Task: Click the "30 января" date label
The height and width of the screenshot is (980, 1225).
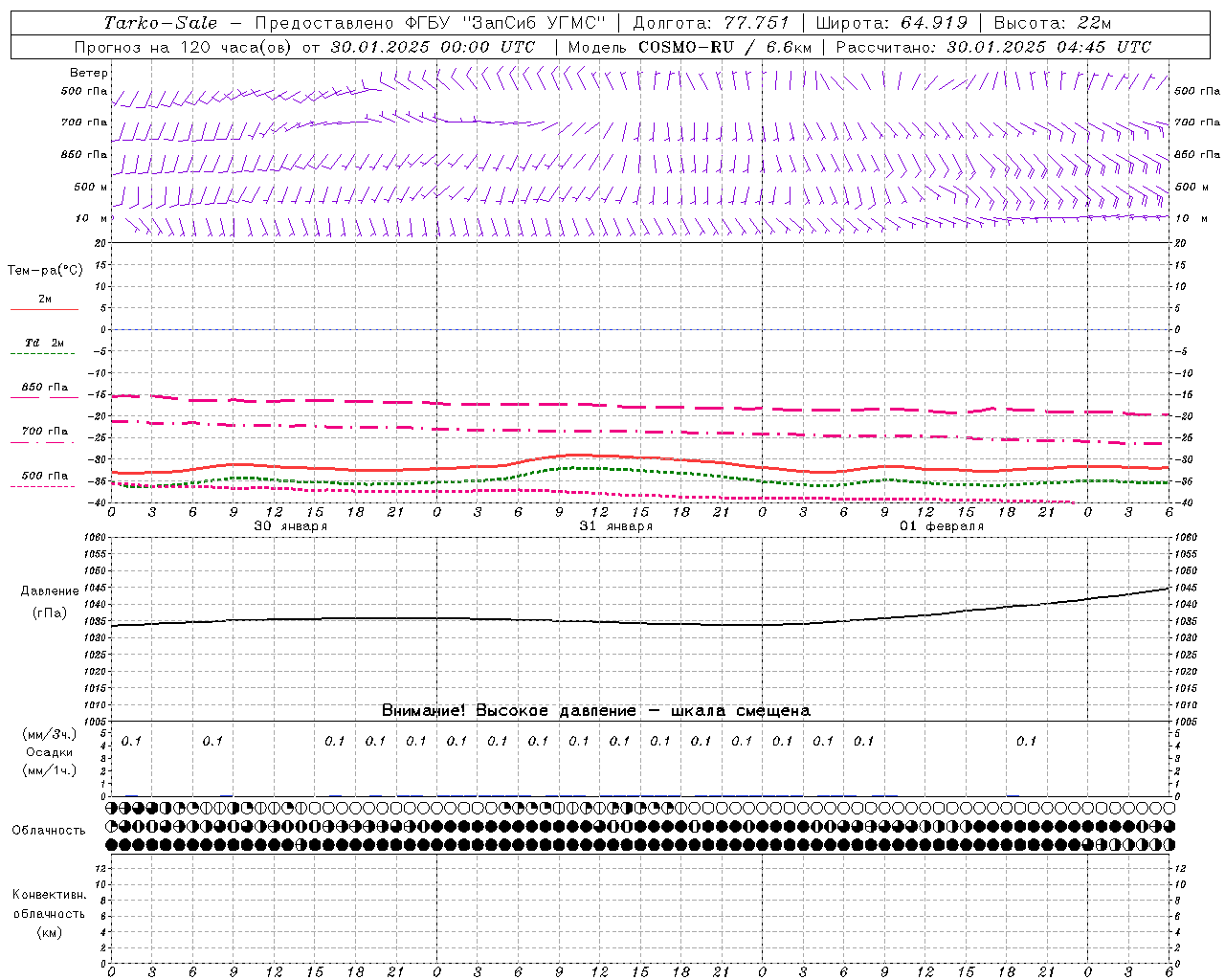Action: [290, 526]
